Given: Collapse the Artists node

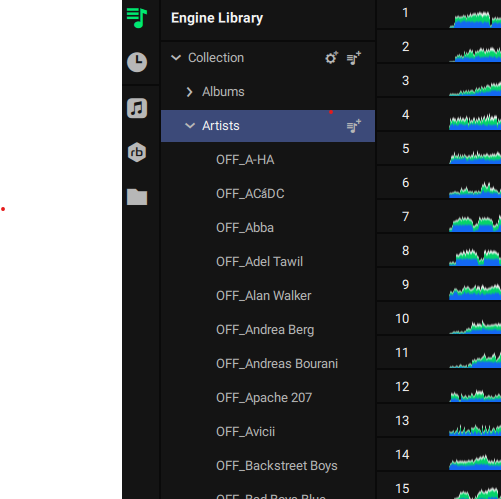Looking at the screenshot, I should pyautogui.click(x=190, y=126).
